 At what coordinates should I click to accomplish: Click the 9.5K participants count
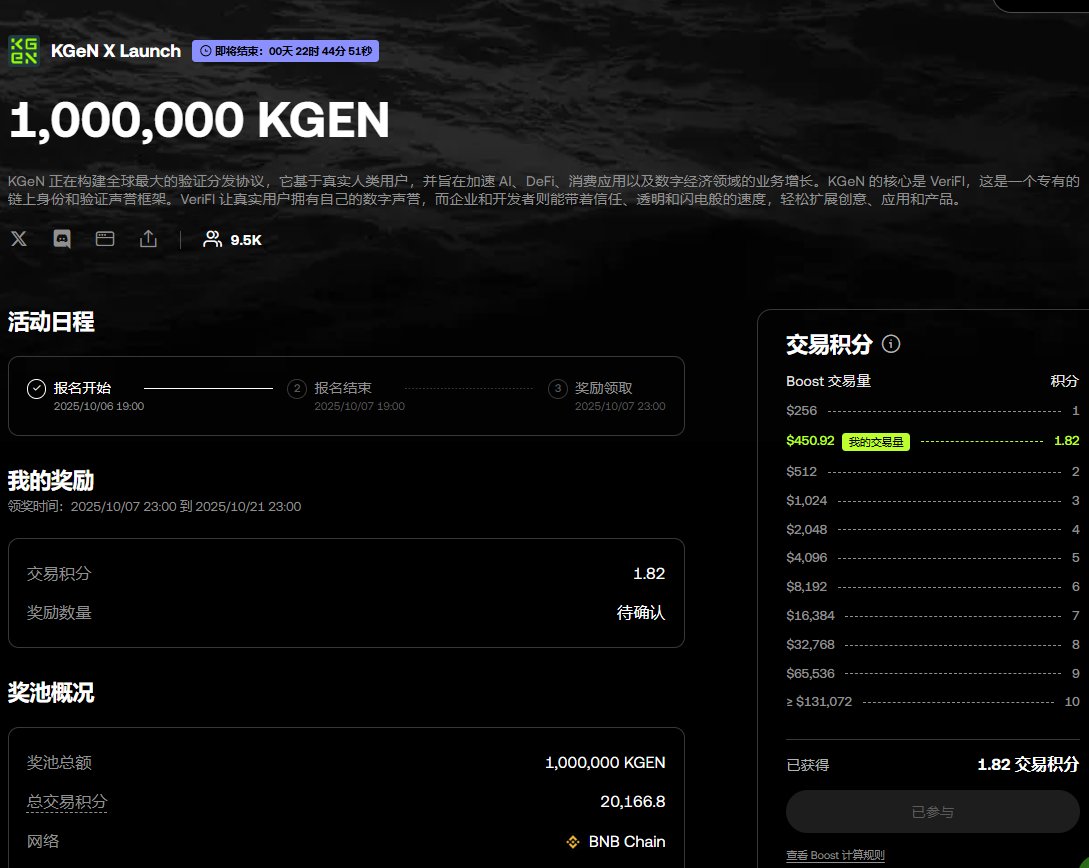click(246, 240)
